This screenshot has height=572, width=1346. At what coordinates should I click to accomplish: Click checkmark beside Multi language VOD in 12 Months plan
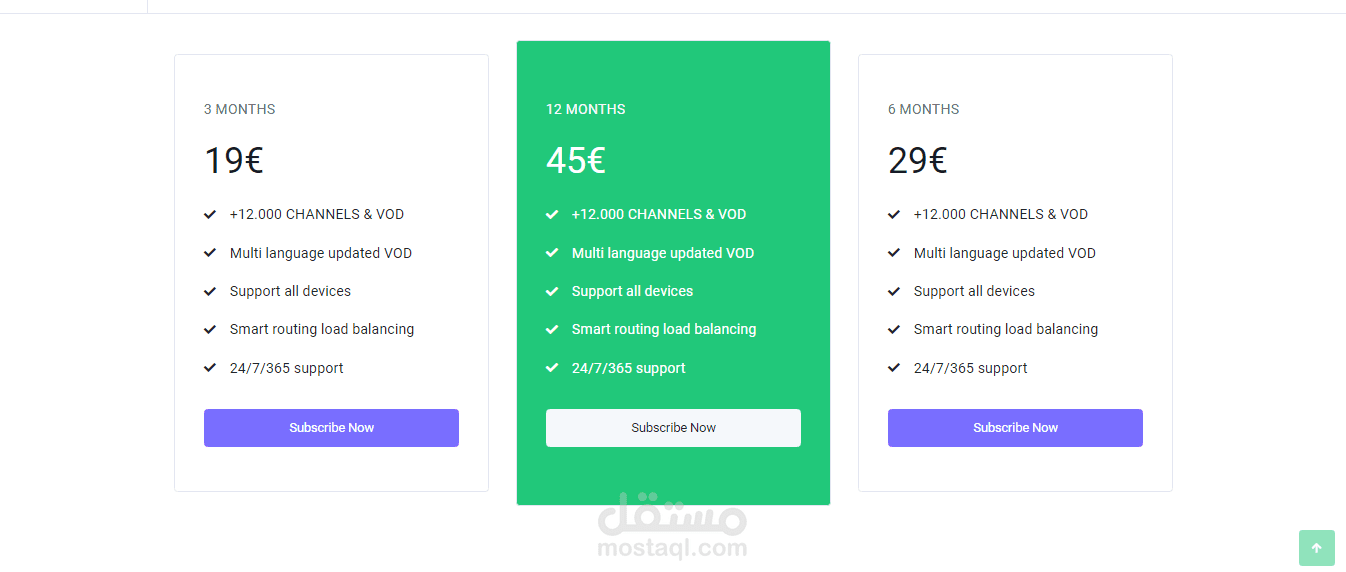[x=552, y=253]
